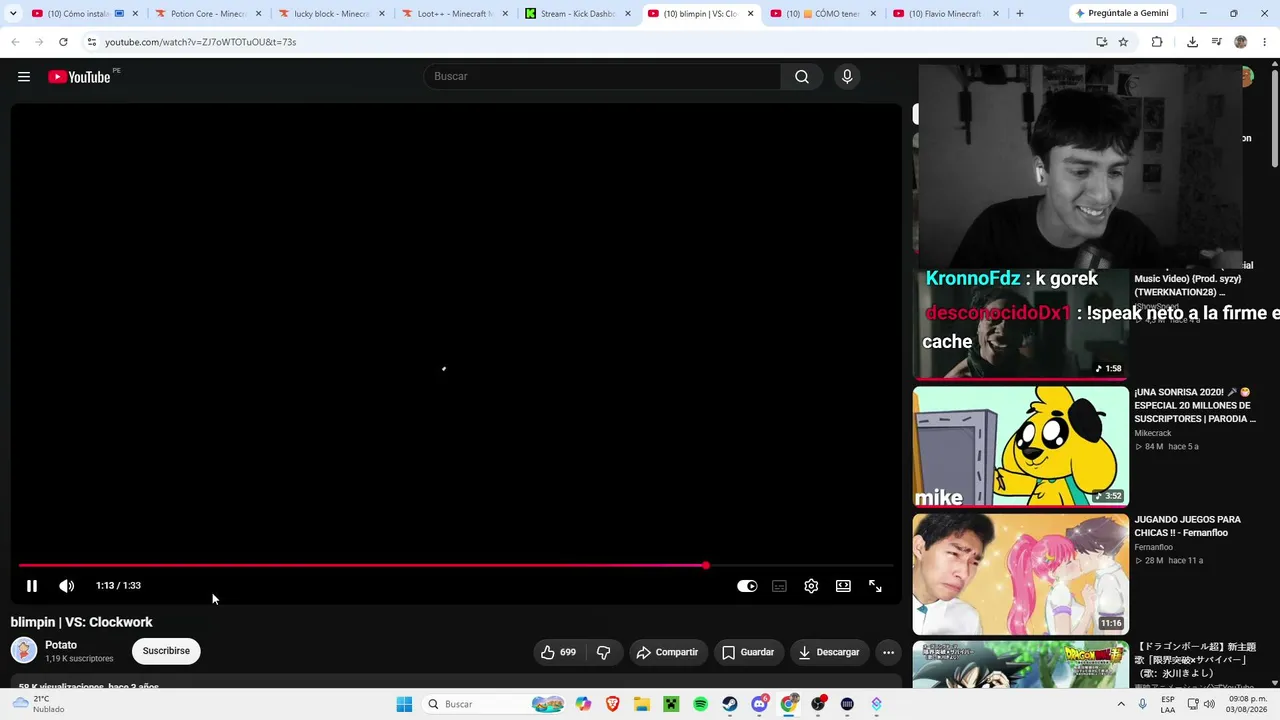Open the Minecraft creeper taskbar icon
This screenshot has height=720, width=1280.
[x=671, y=704]
